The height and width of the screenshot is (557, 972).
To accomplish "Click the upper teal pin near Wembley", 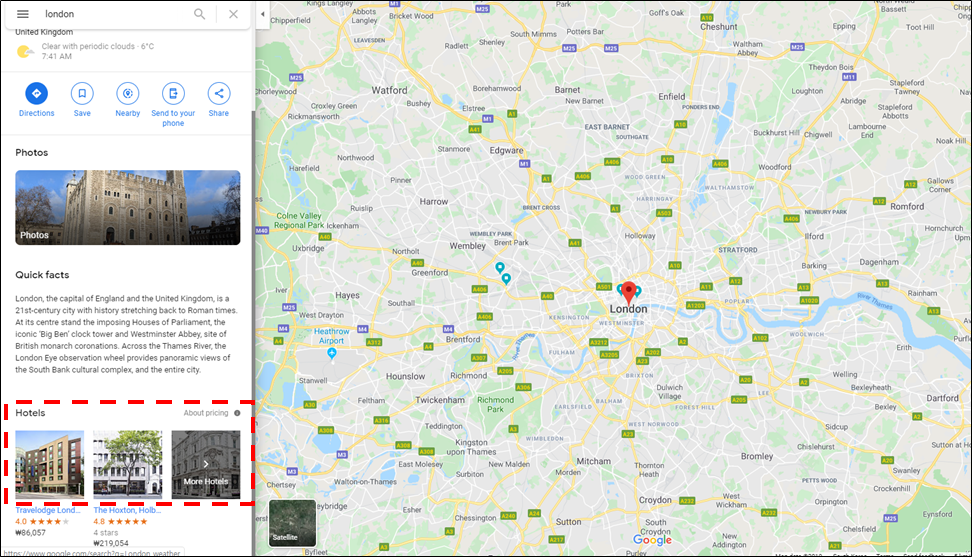I will click(500, 268).
